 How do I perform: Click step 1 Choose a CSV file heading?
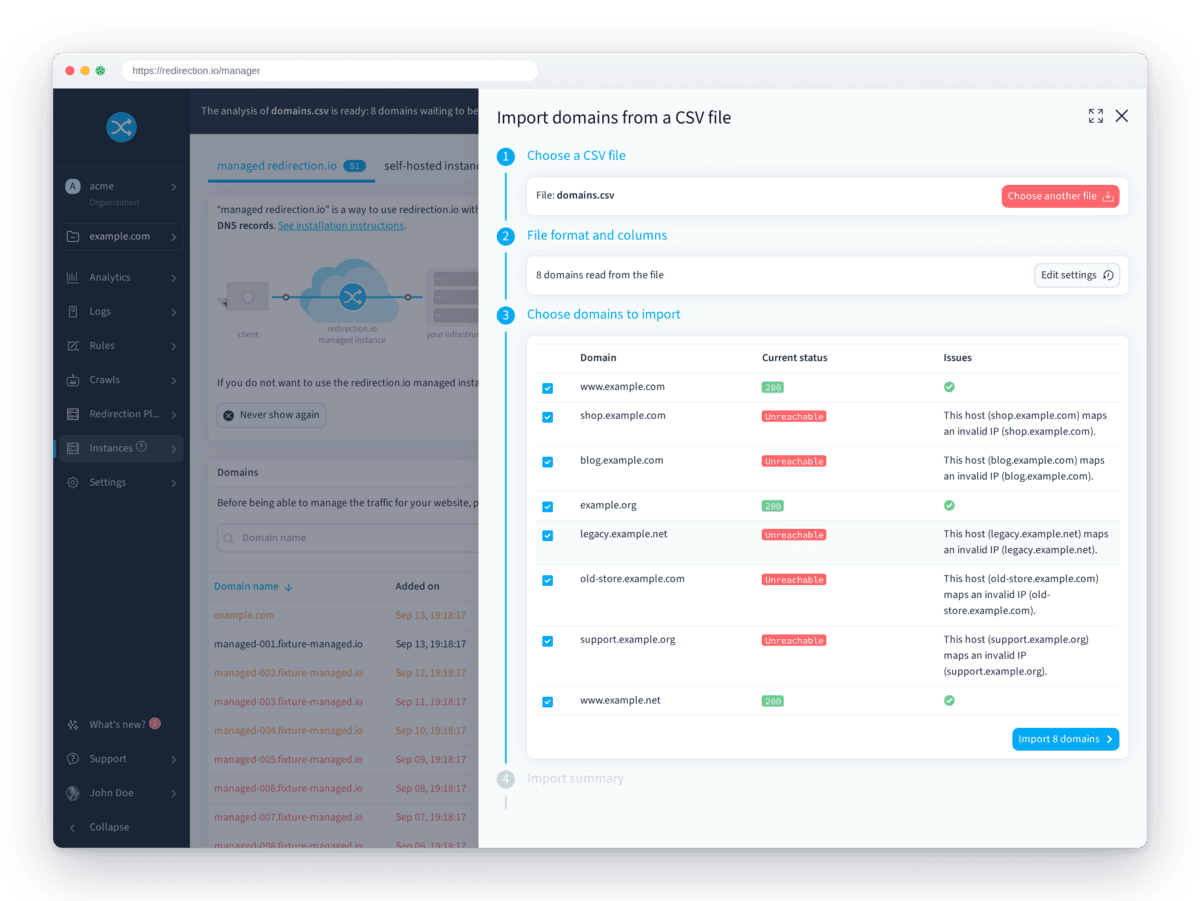[x=576, y=156]
